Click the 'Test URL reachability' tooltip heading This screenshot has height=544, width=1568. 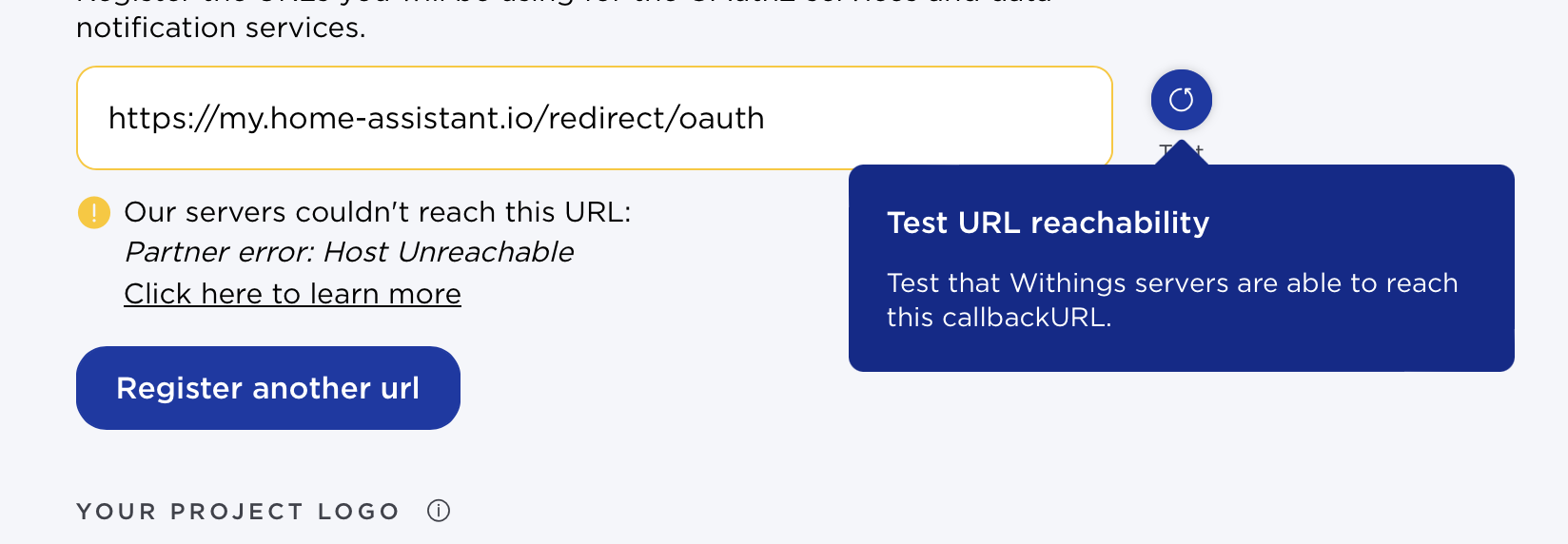point(1048,223)
